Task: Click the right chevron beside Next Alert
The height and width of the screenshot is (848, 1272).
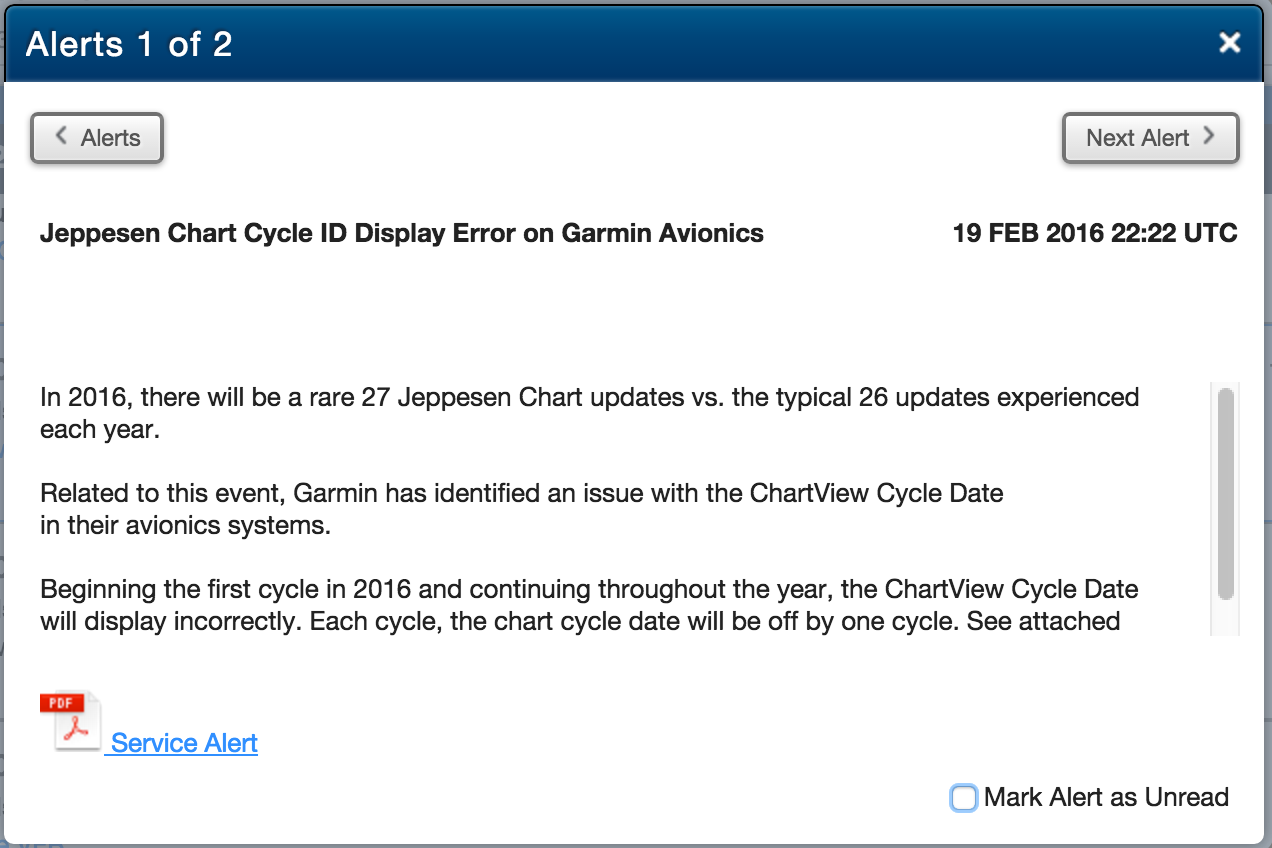Action: point(1209,136)
